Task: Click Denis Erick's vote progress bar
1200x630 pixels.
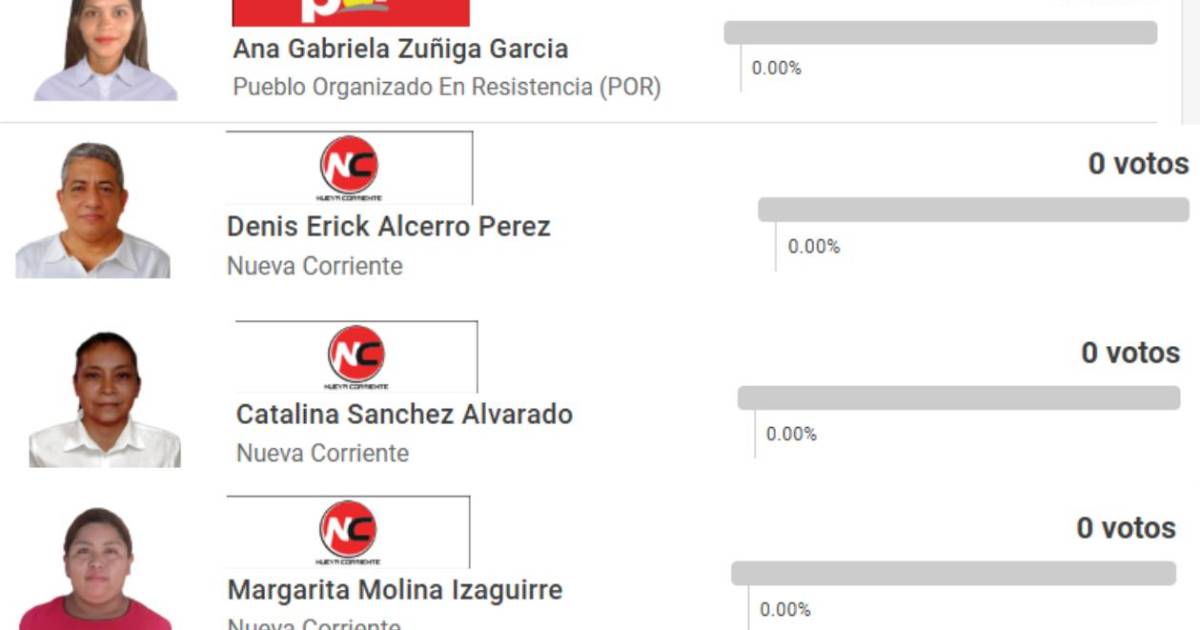Action: coord(973,210)
